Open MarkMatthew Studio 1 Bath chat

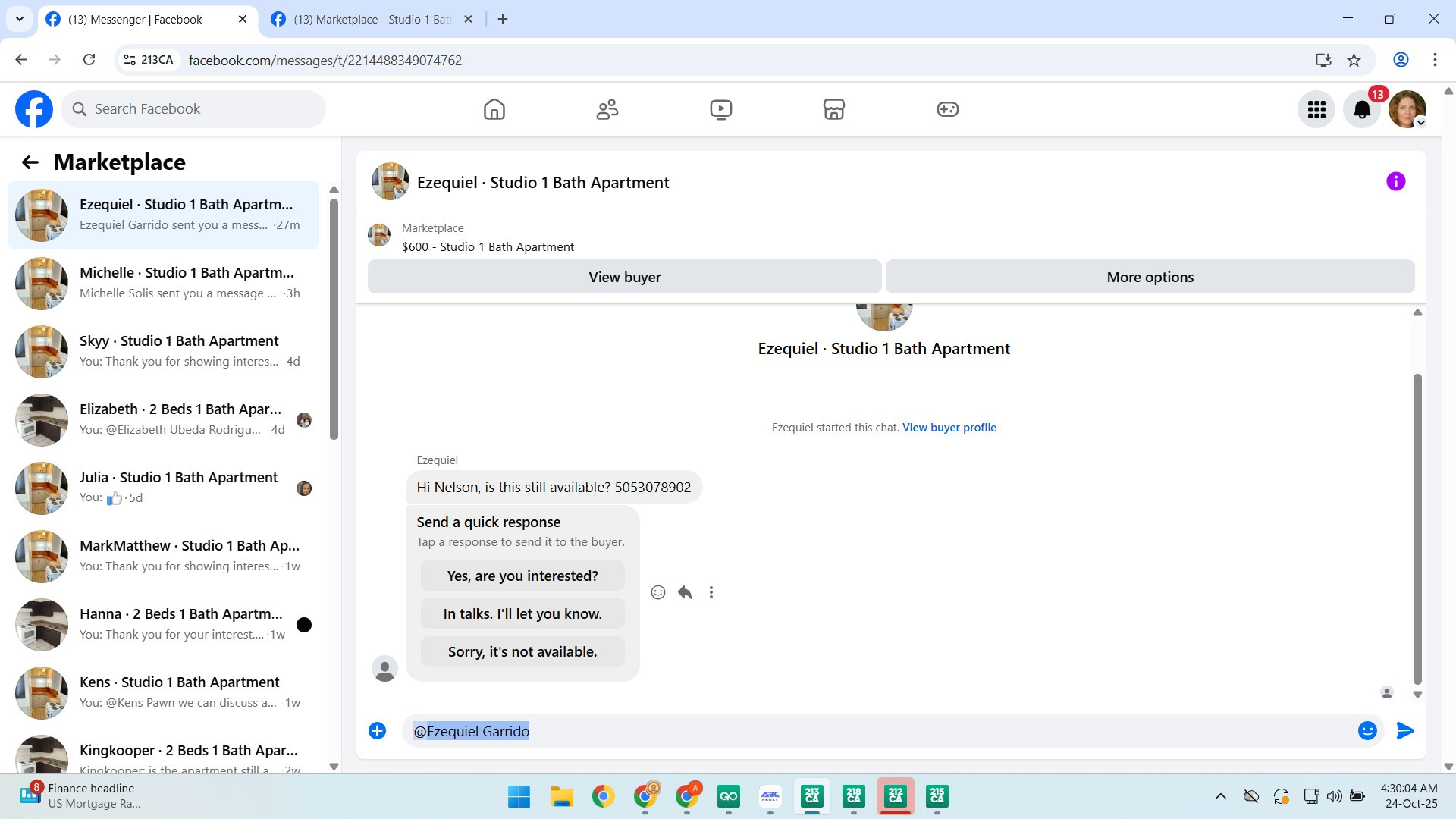click(x=163, y=557)
